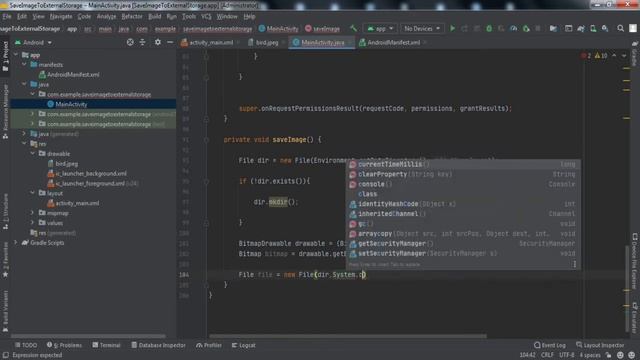Expand the mipmap folder
The width and height of the screenshot is (640, 360).
click(x=33, y=213)
